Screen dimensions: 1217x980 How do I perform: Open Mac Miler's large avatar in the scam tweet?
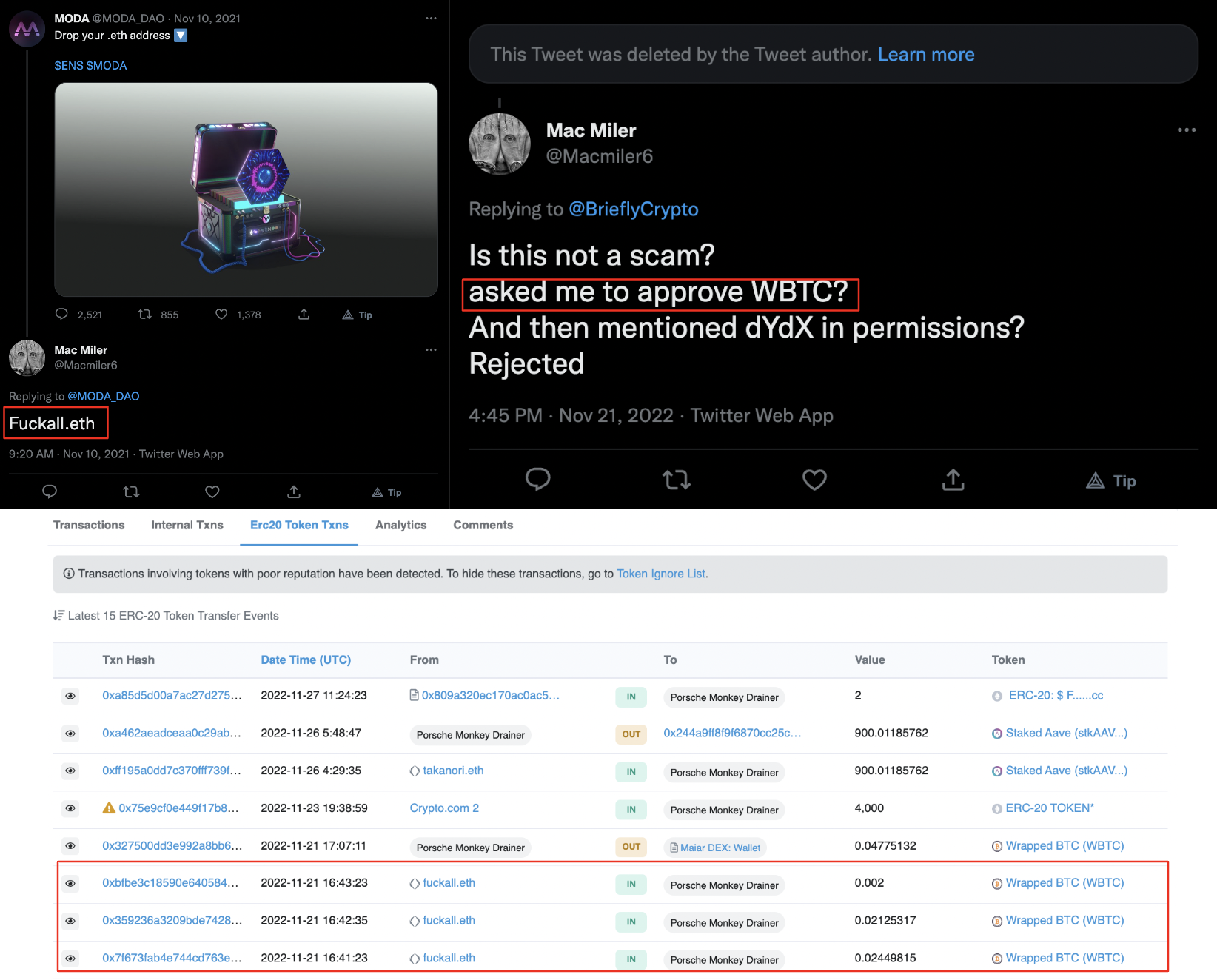[x=500, y=144]
